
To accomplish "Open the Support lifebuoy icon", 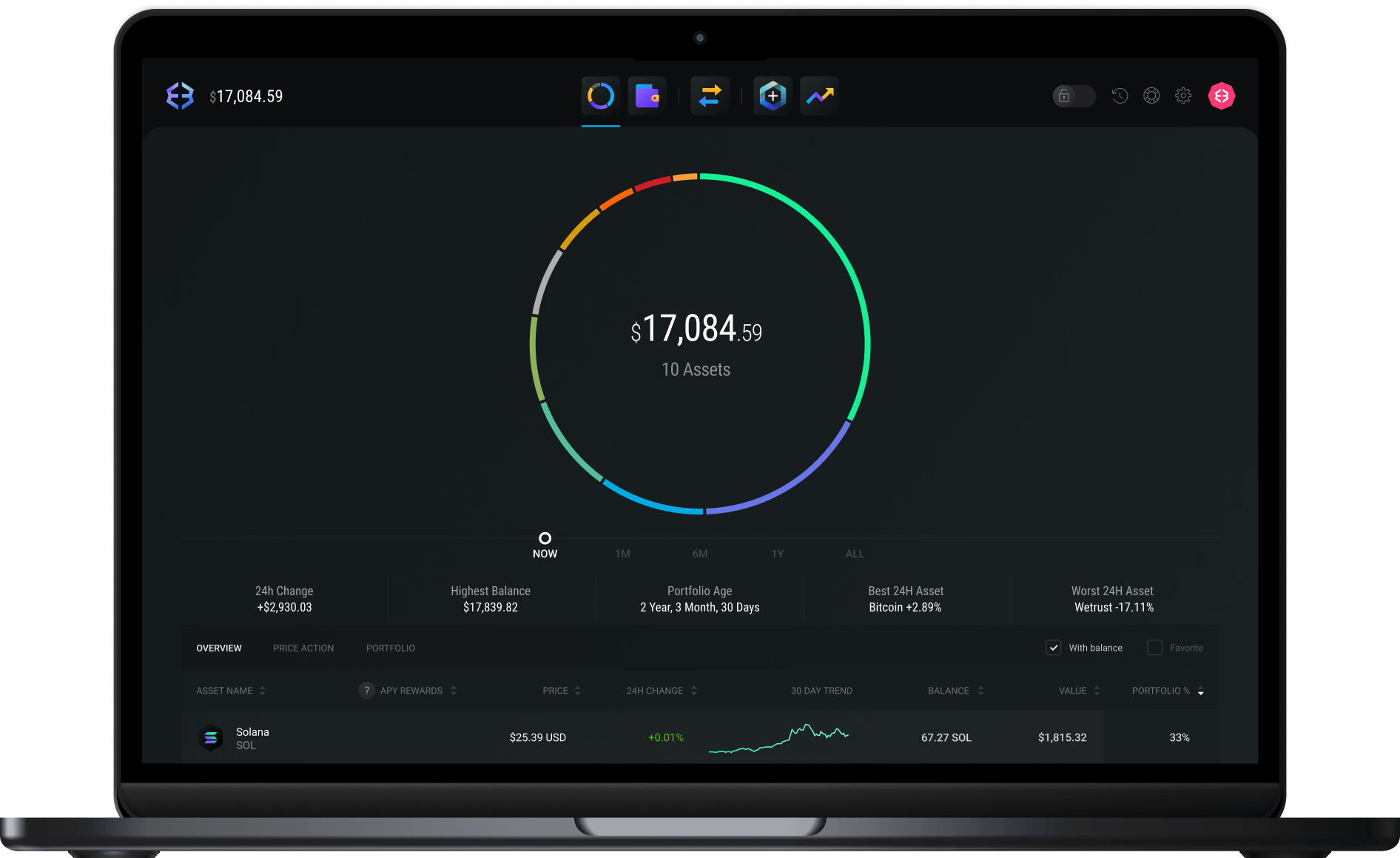I will click(1151, 95).
